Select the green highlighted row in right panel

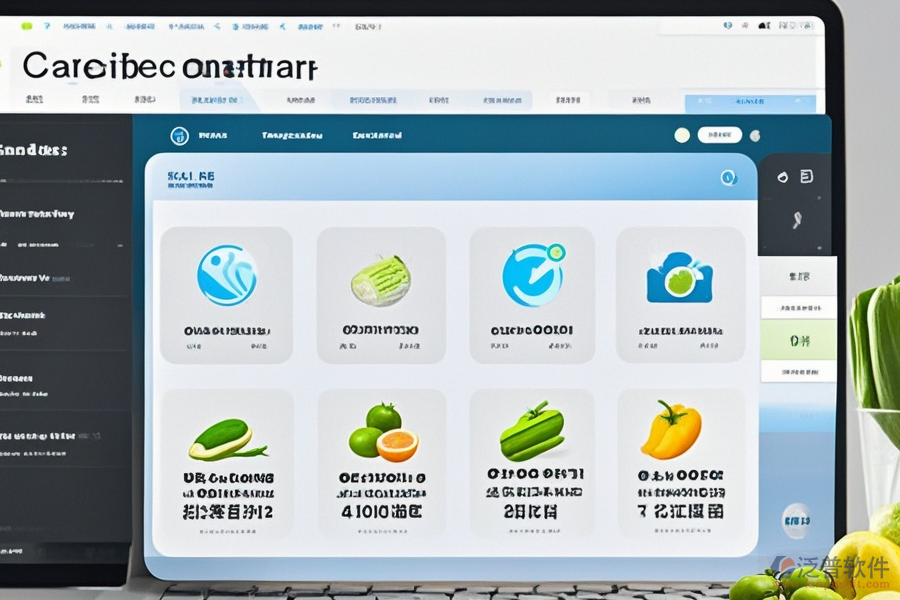tap(798, 340)
